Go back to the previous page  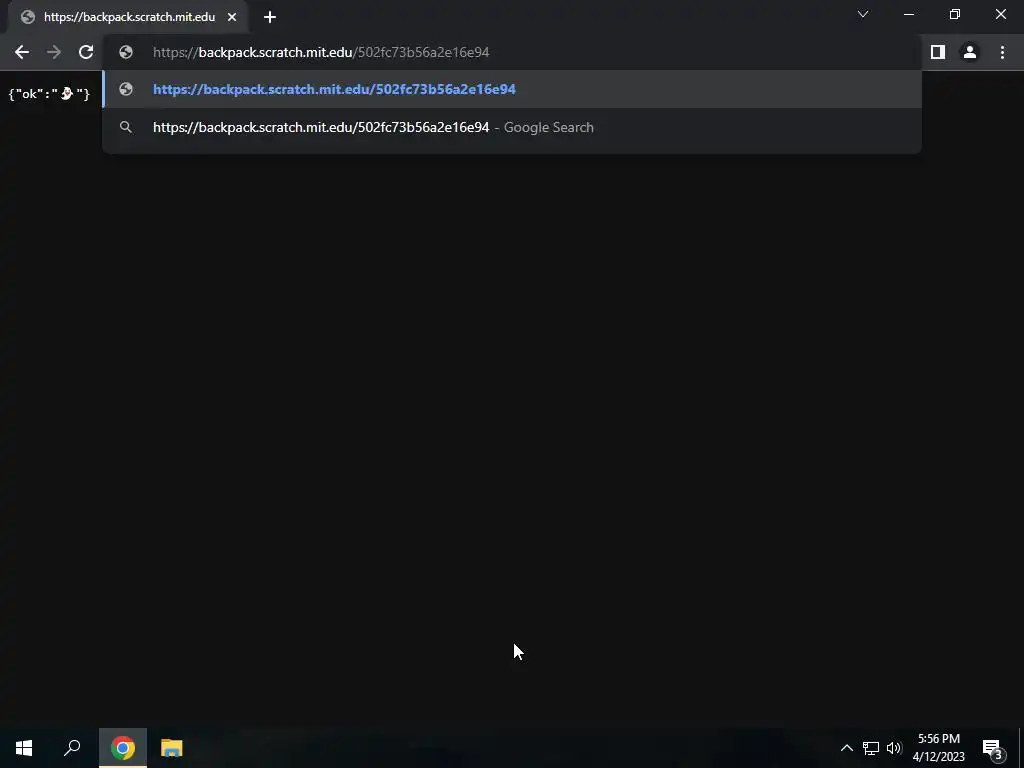[x=22, y=52]
